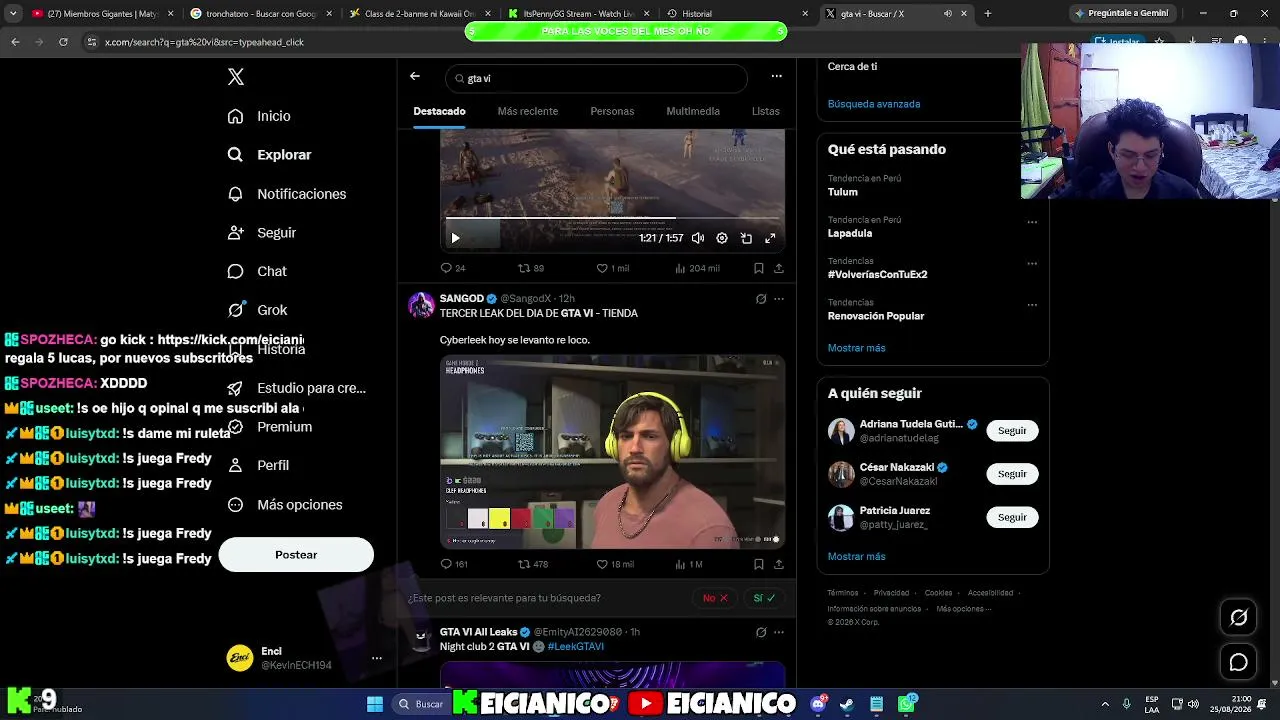Open Perfil in the sidebar
The height and width of the screenshot is (720, 1280).
point(258,465)
